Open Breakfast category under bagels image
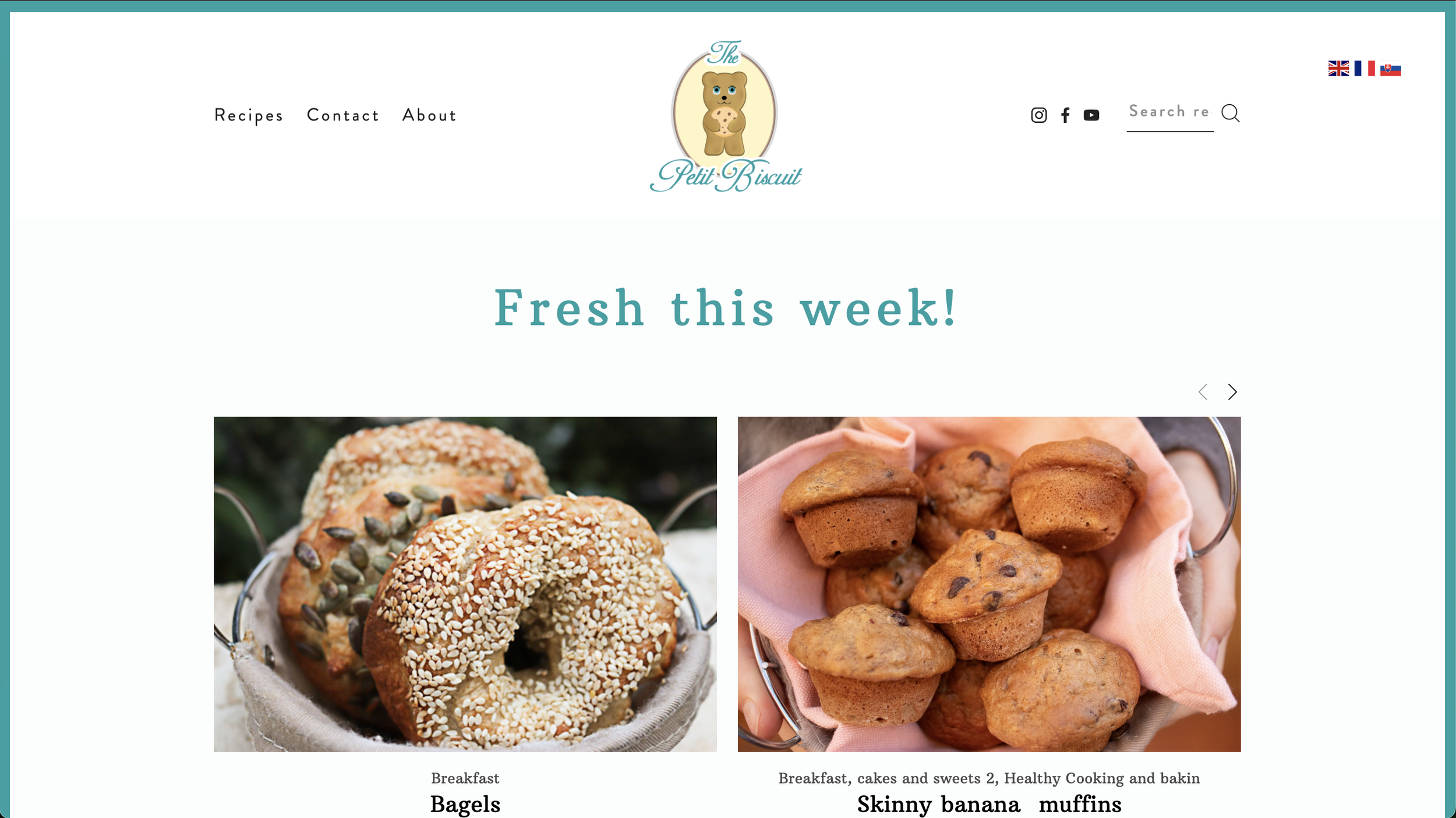Image resolution: width=1456 pixels, height=818 pixels. coord(465,778)
